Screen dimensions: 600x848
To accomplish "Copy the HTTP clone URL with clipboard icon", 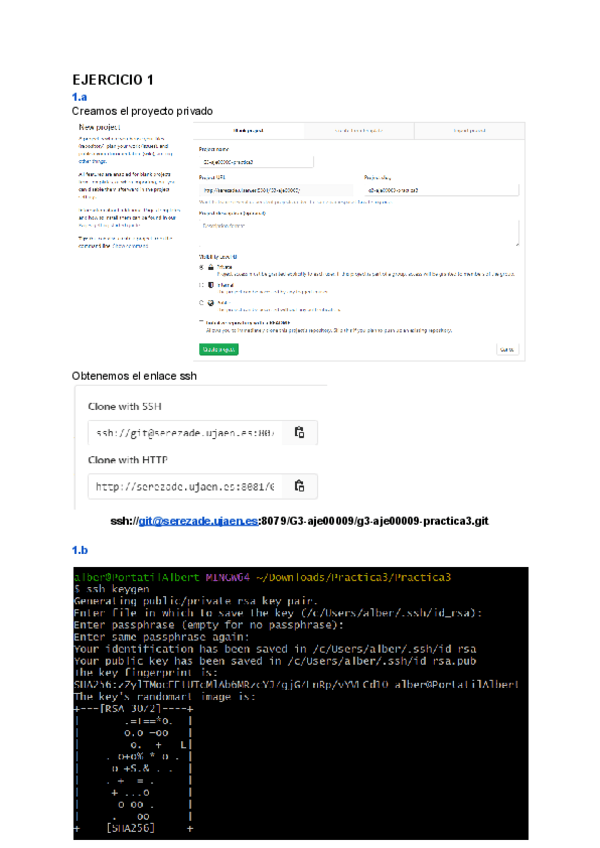I will (299, 486).
